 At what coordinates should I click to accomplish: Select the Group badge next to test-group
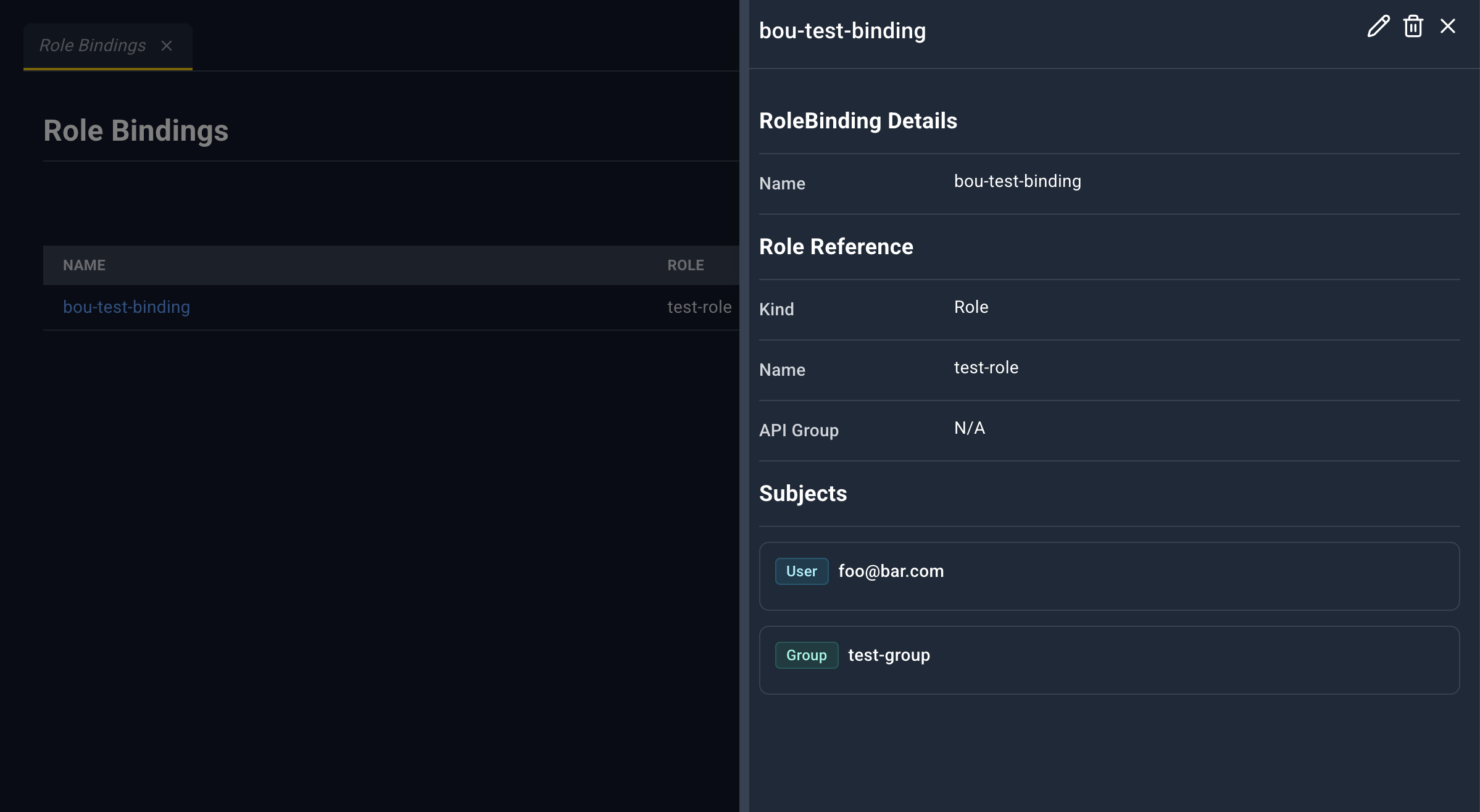pyautogui.click(x=807, y=655)
